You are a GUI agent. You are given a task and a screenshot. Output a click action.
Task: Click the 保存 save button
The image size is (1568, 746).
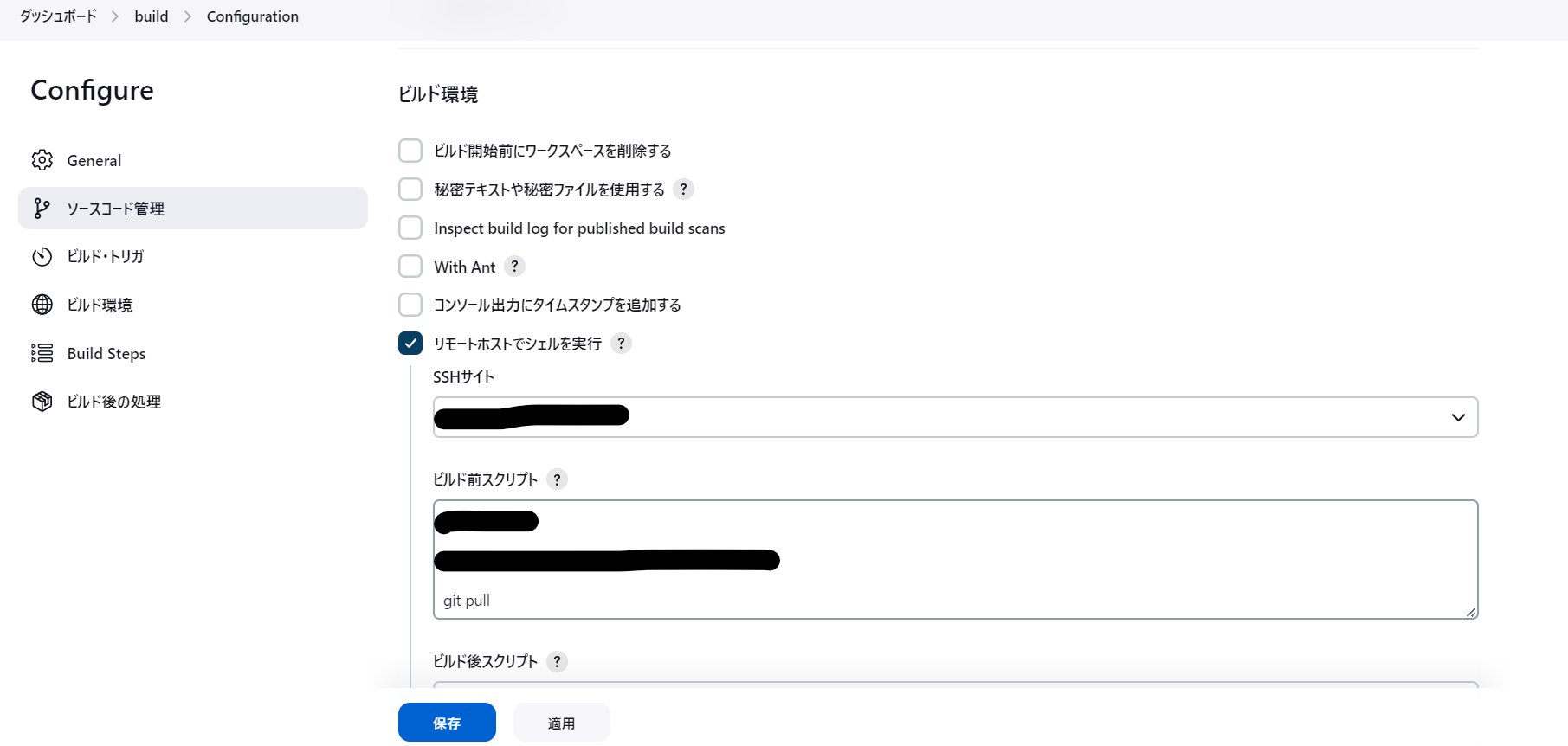447,723
